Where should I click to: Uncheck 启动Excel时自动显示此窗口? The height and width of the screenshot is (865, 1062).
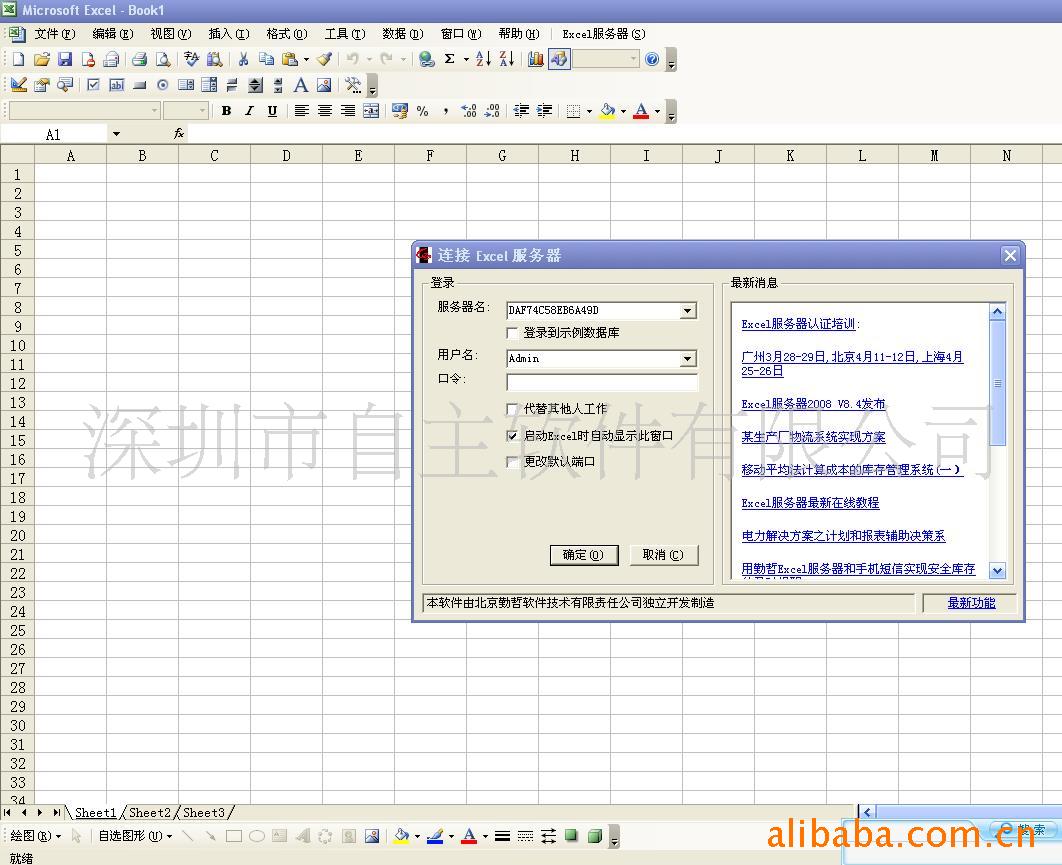point(512,436)
